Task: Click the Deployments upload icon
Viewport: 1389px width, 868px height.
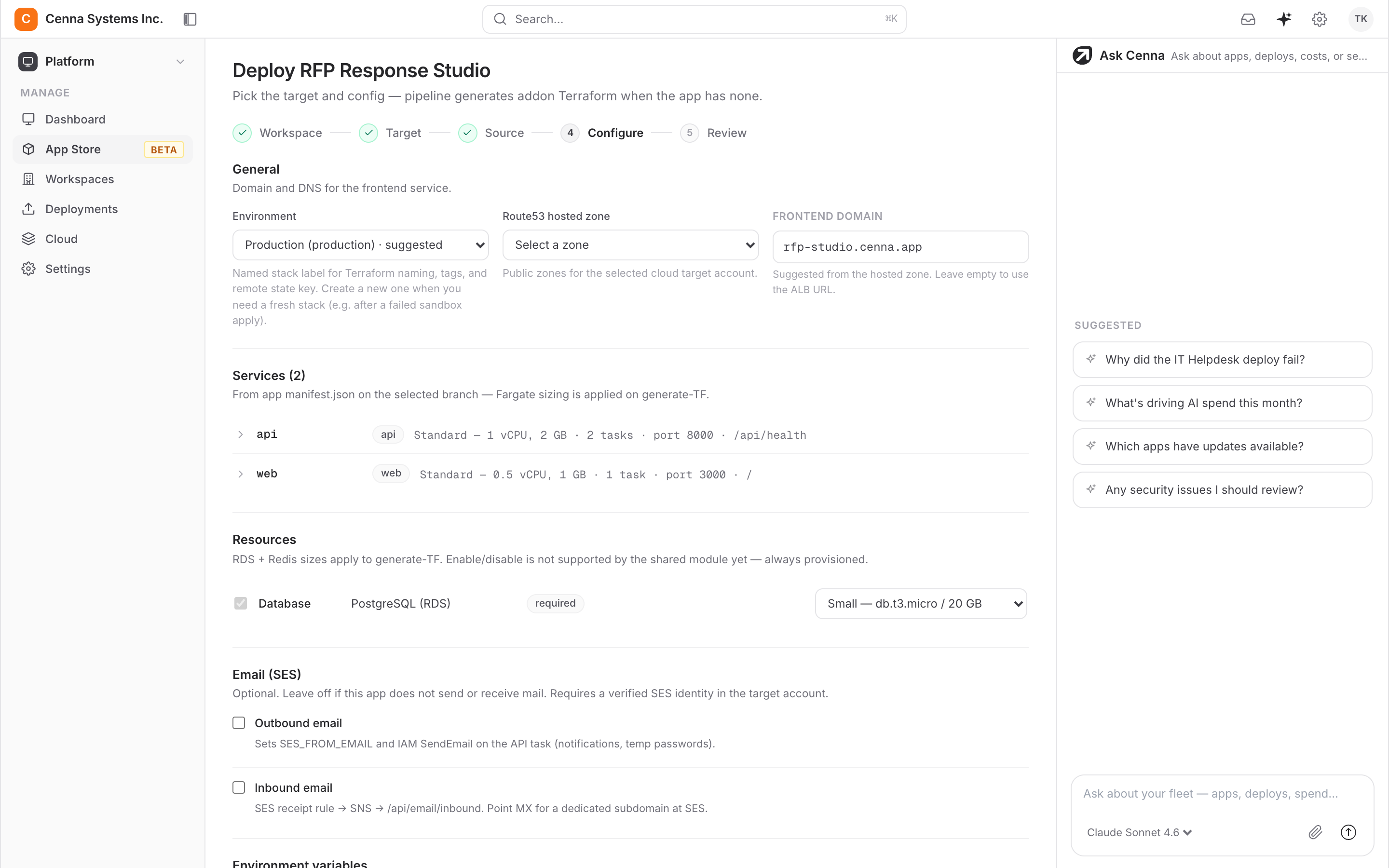Action: click(28, 209)
